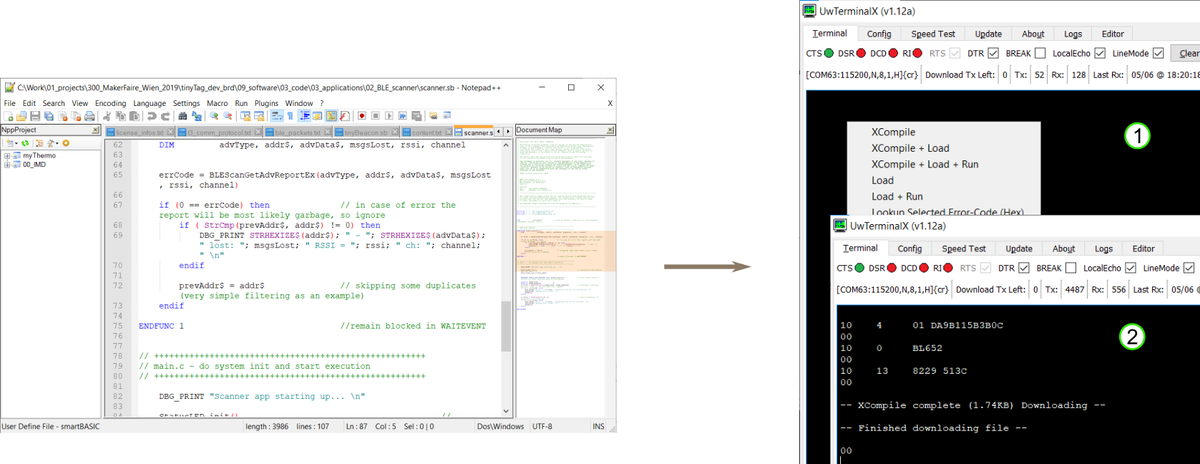Close the NppProject panel
Screen dimensions: 1200x464
click(x=95, y=130)
